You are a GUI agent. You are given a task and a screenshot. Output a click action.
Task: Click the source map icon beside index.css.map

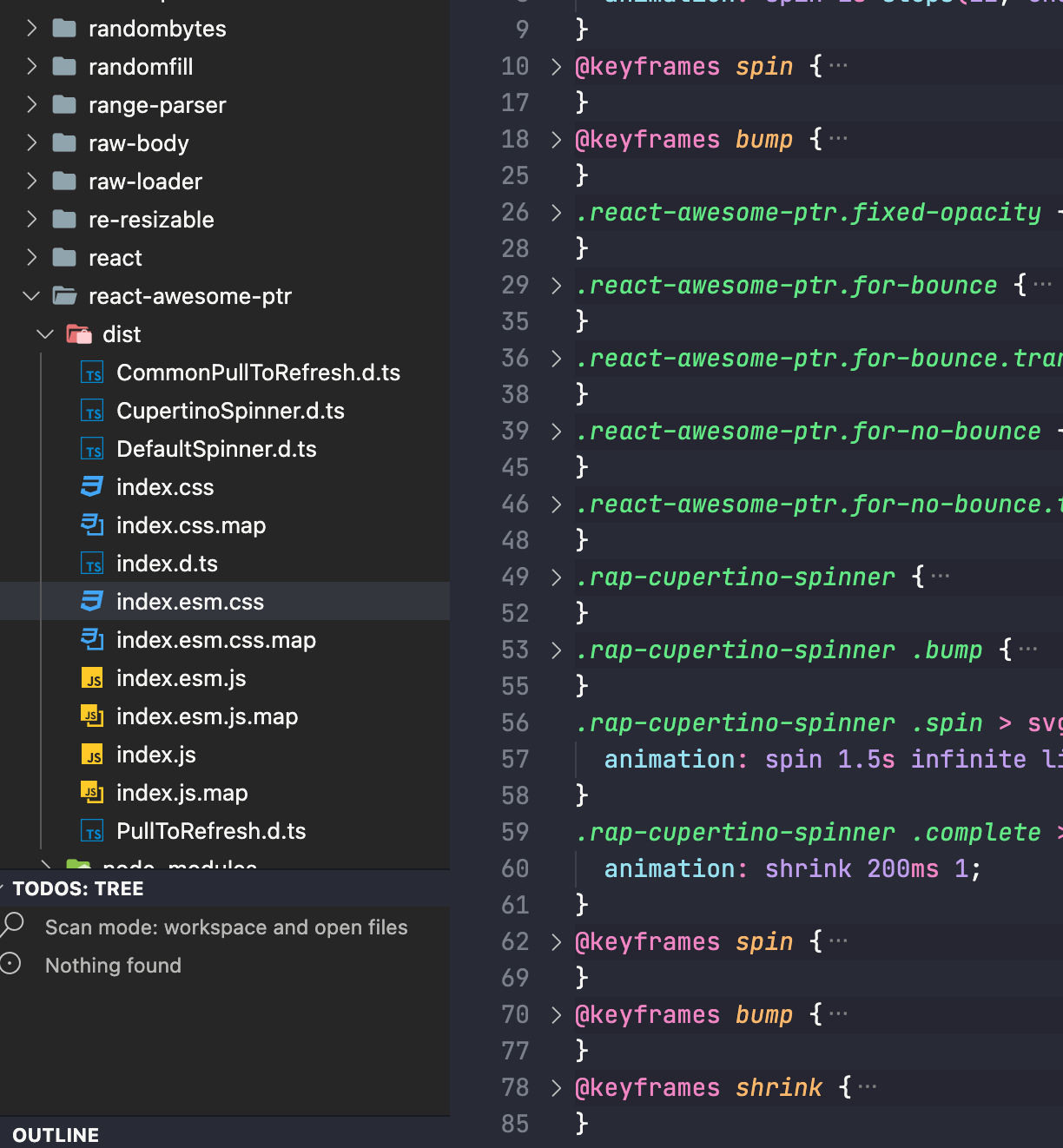[x=92, y=525]
